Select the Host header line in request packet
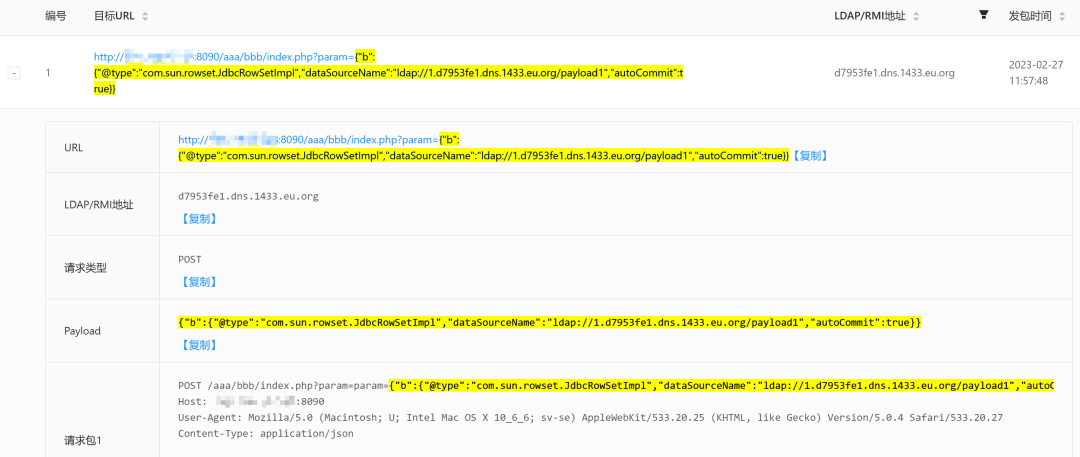Viewport: 1080px width, 457px height. tap(251, 401)
